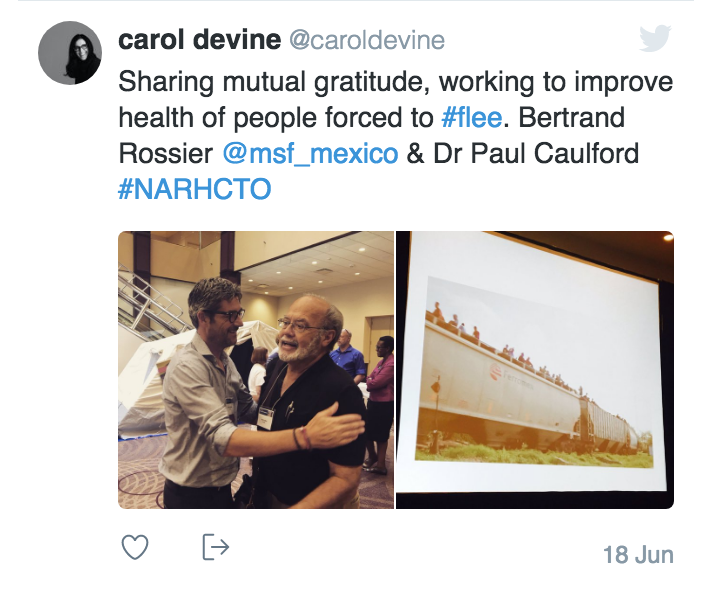This screenshot has width=710, height=590.
Task: Open the @msf_mexico mention
Action: pyautogui.click(x=310, y=153)
